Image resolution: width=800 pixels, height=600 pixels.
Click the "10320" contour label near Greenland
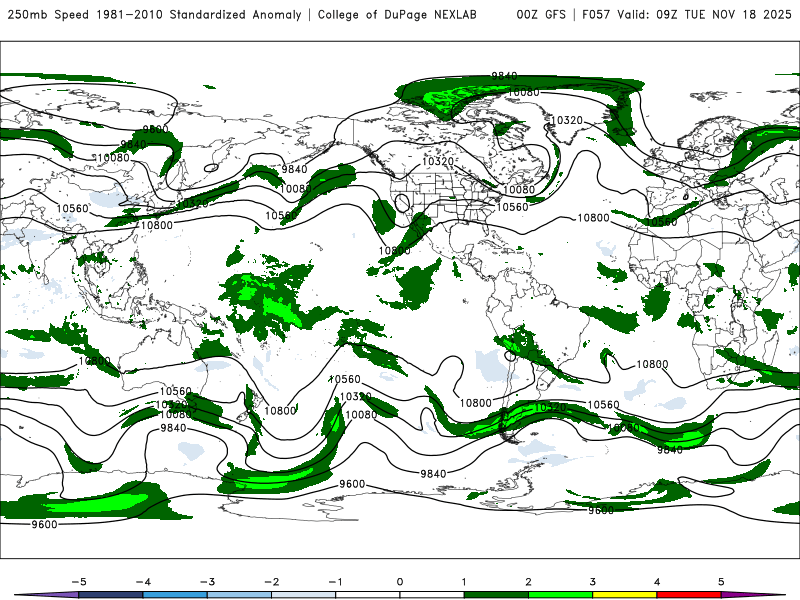tap(567, 120)
